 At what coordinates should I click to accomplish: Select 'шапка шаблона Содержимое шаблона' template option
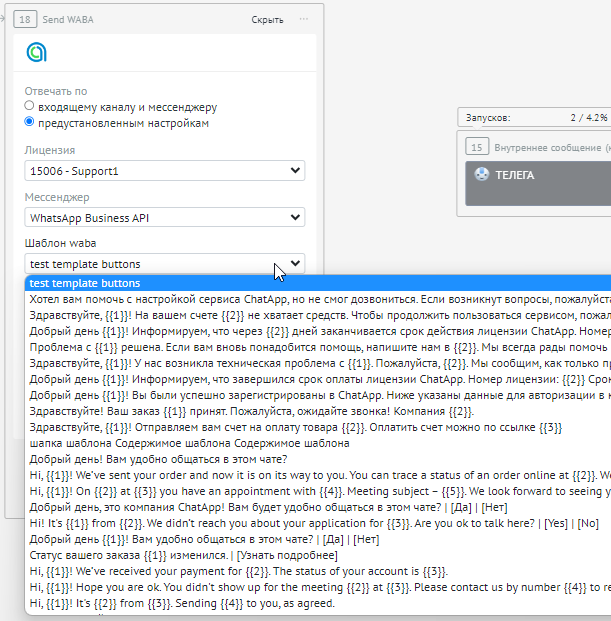point(190,443)
